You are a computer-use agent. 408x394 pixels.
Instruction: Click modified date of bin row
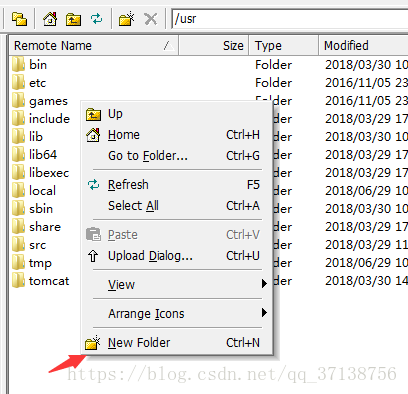click(x=366, y=65)
